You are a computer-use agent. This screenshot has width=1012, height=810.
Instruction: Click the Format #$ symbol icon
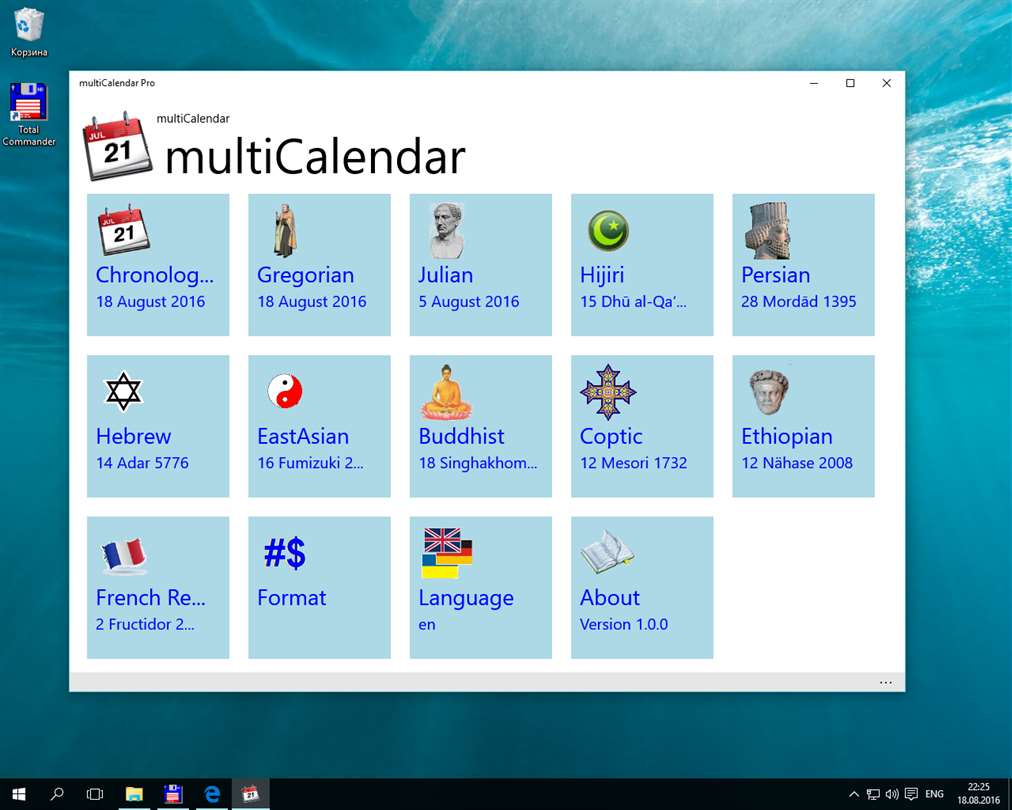285,553
